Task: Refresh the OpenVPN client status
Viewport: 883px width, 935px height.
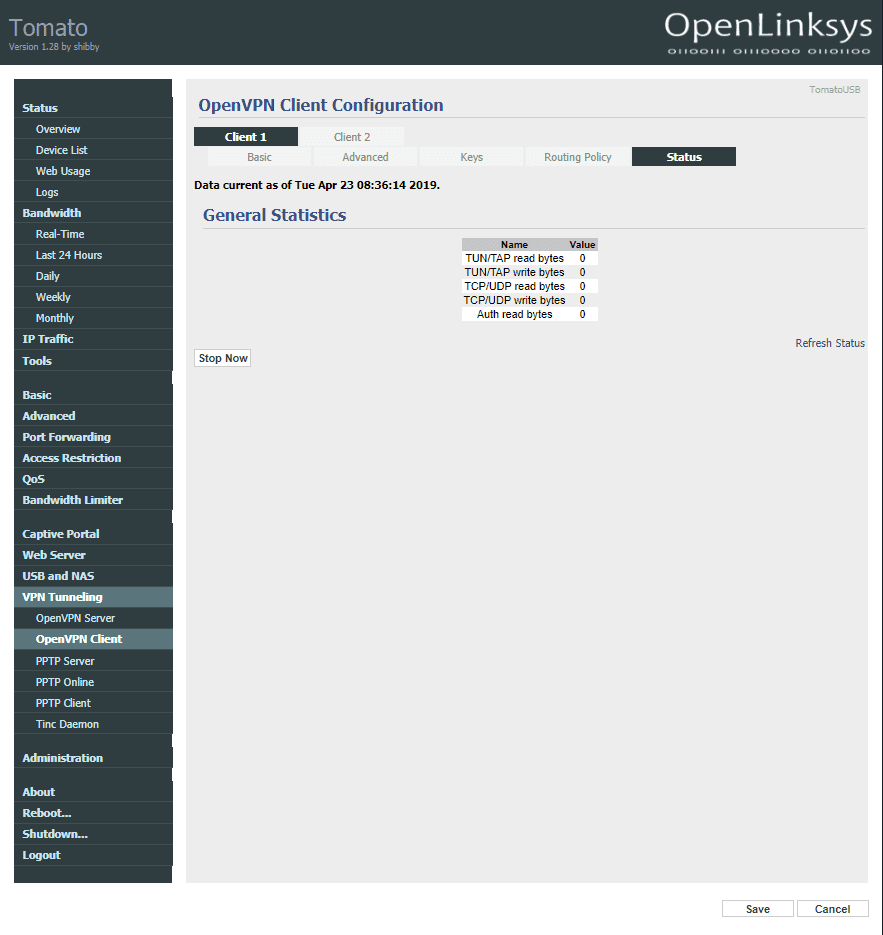Action: click(x=829, y=342)
